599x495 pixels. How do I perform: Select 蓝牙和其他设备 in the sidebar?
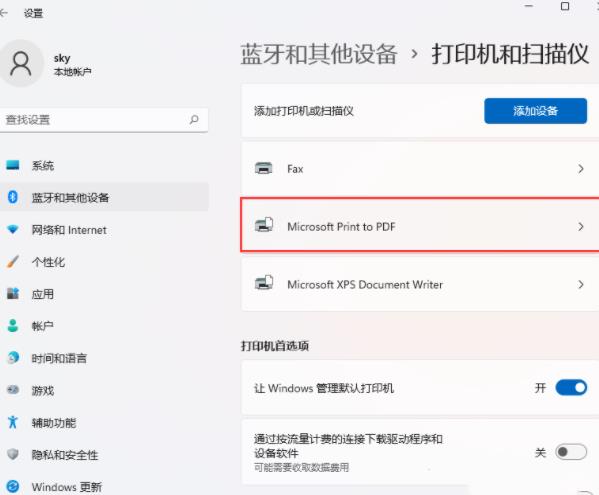point(104,197)
